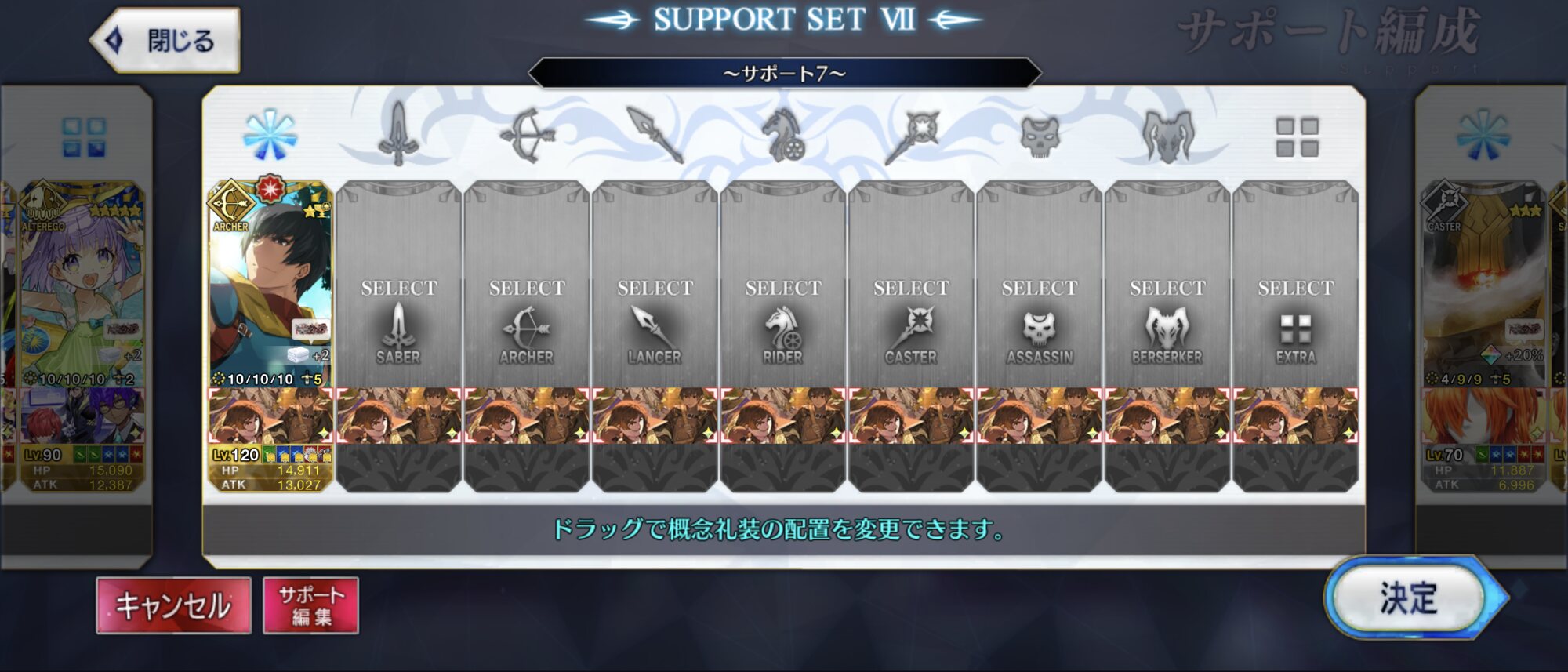Select the Rider class horse icon

pos(783,136)
